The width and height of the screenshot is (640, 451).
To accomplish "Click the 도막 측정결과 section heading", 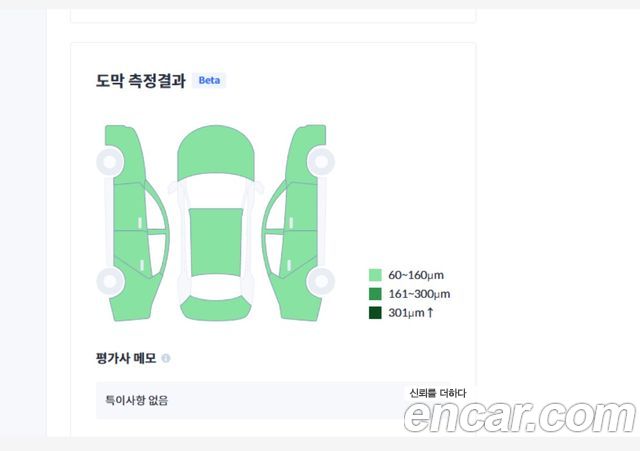I will (141, 80).
